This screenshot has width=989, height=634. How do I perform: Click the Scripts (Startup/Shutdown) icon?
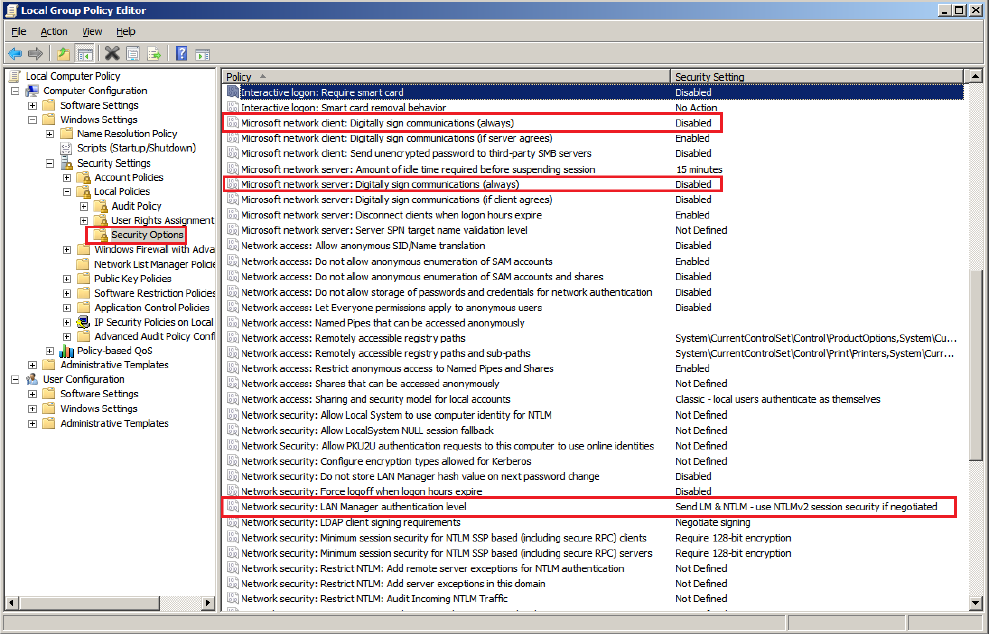pos(66,148)
